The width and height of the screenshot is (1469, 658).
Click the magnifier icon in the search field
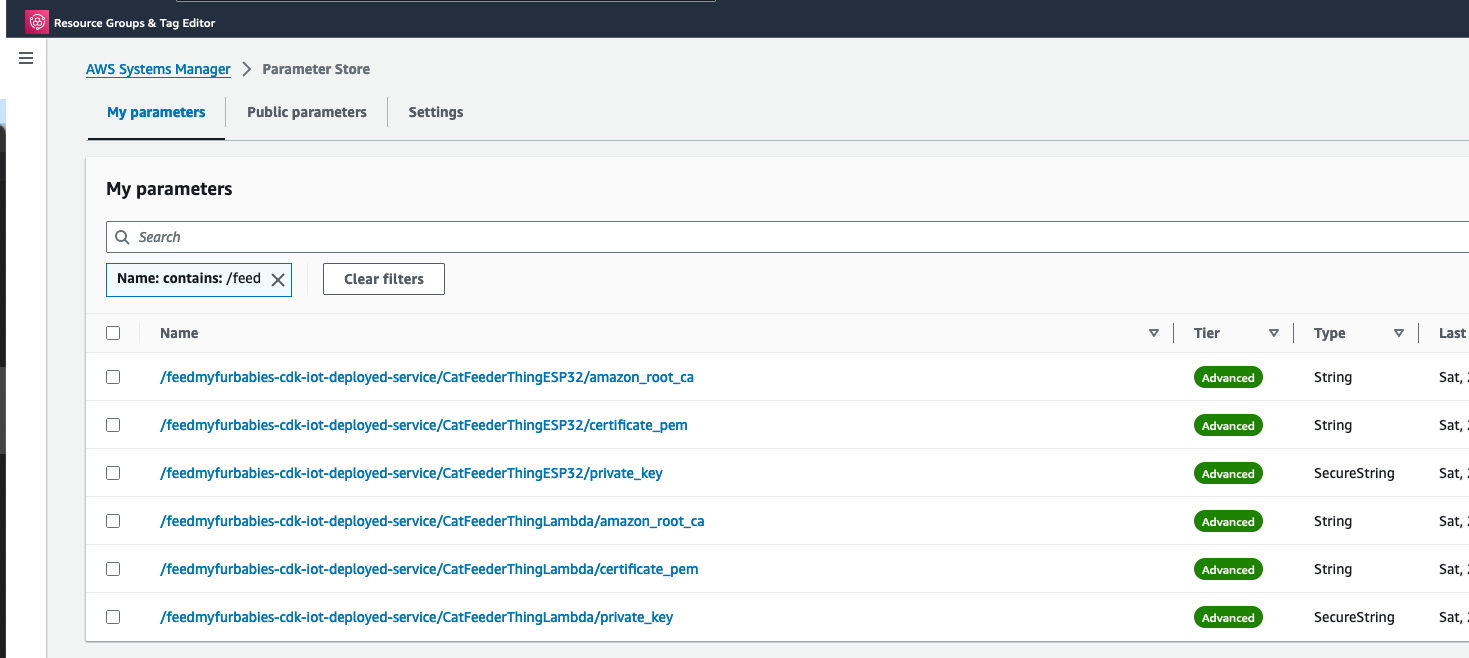122,237
